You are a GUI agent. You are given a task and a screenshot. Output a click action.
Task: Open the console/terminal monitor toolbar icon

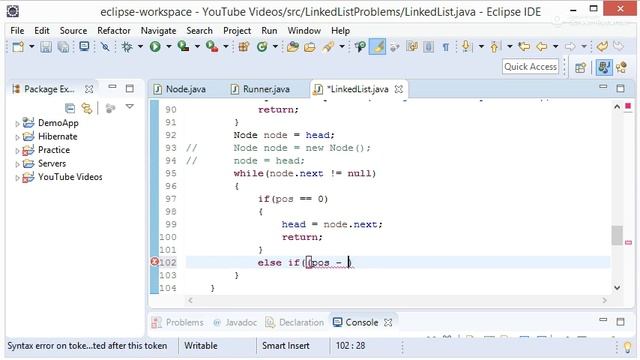click(84, 47)
